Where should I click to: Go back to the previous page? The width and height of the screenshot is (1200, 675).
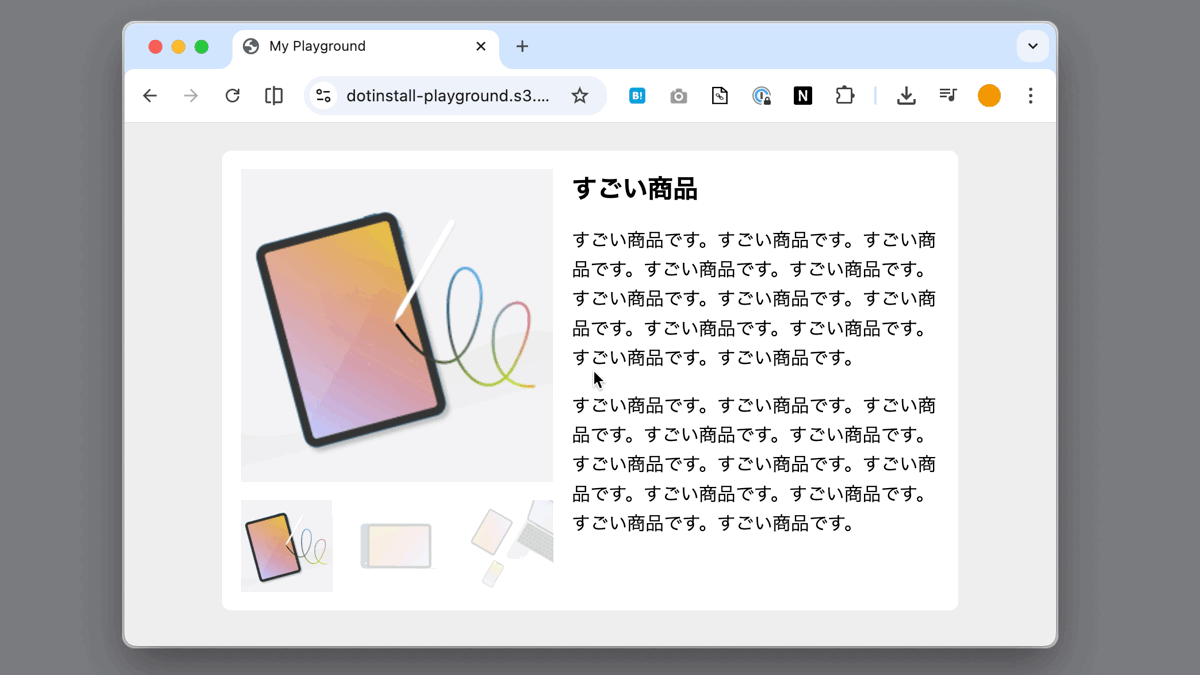150,96
